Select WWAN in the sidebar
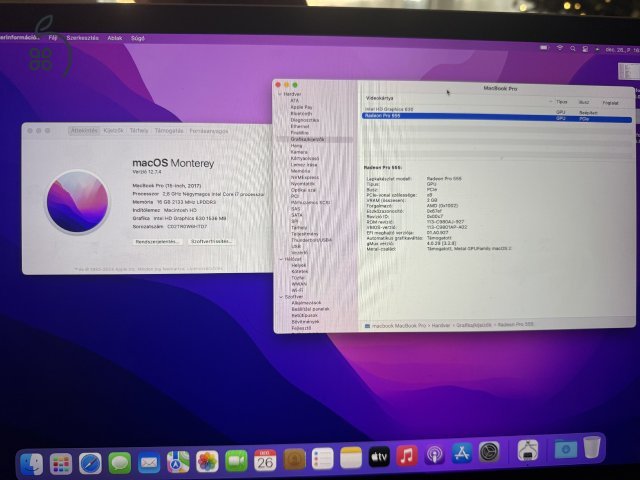Viewport: 640px width, 480px height. click(299, 284)
